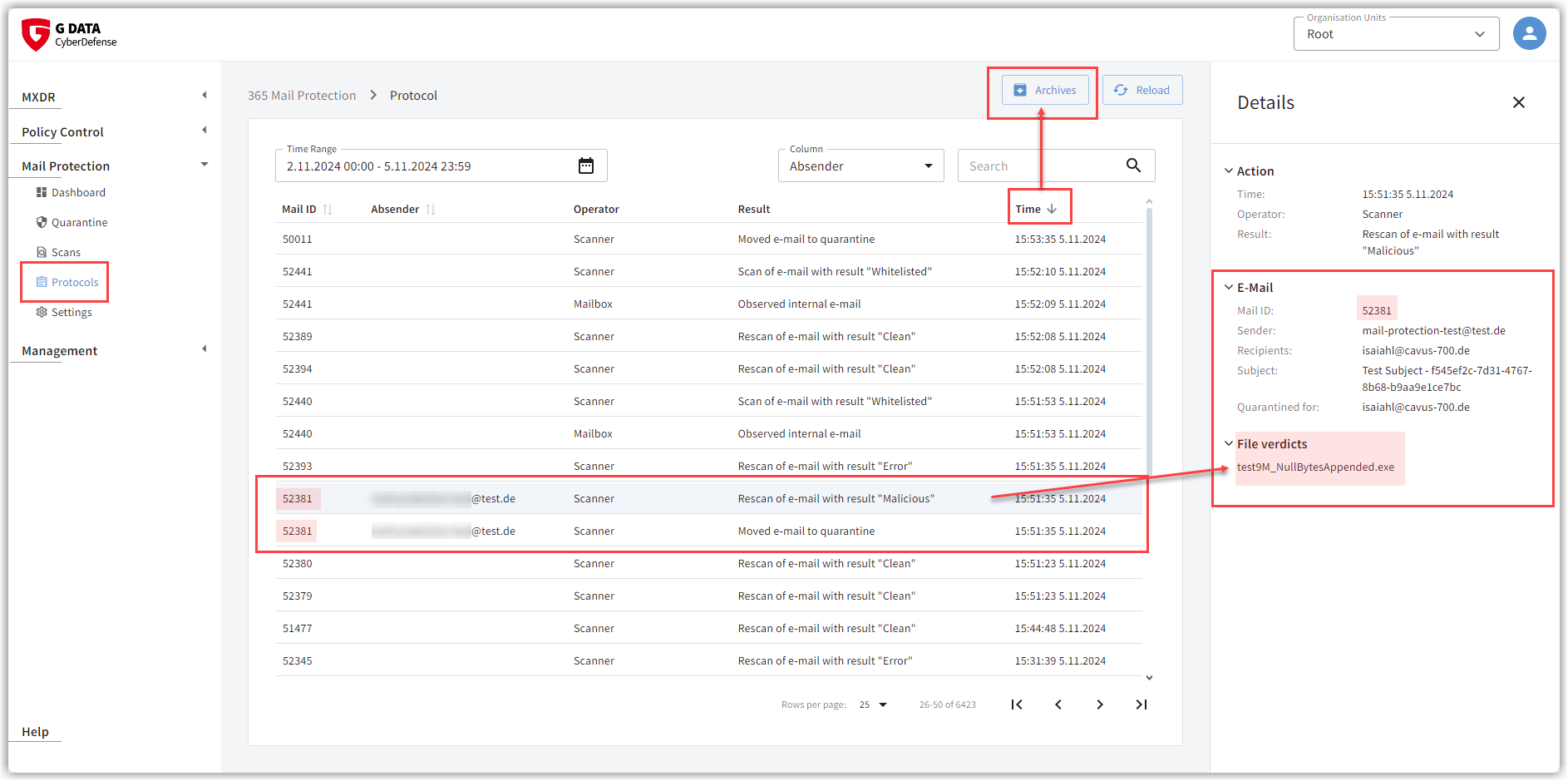
Task: Open the Protocols menu item
Action: pos(67,282)
